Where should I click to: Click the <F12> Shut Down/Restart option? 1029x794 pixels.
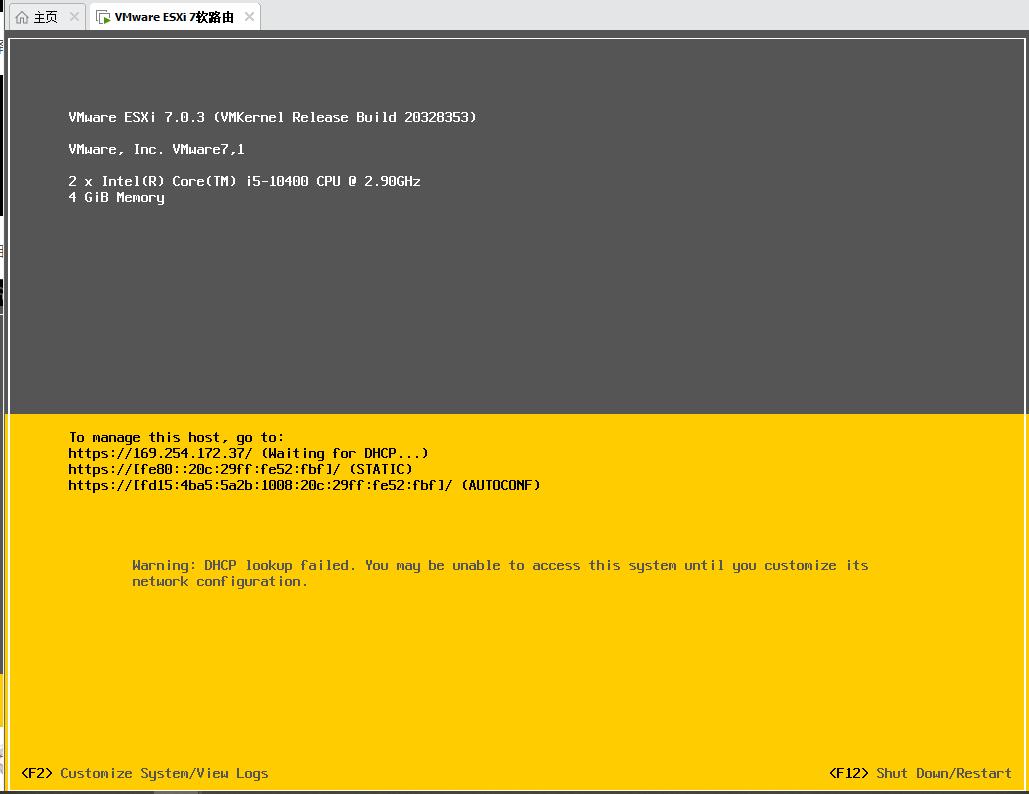pos(920,774)
